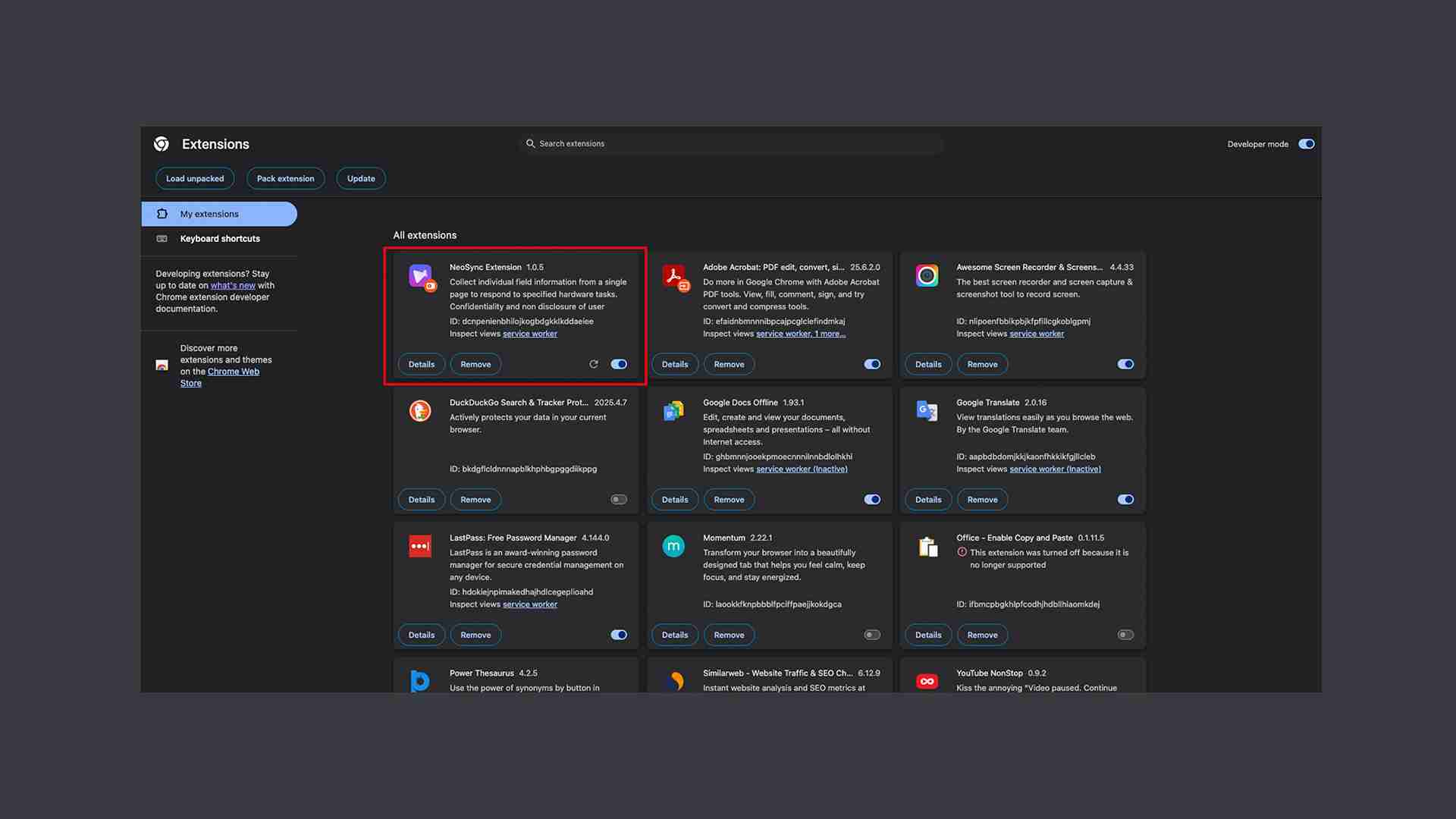Disable the LastPass extension toggle

click(619, 635)
